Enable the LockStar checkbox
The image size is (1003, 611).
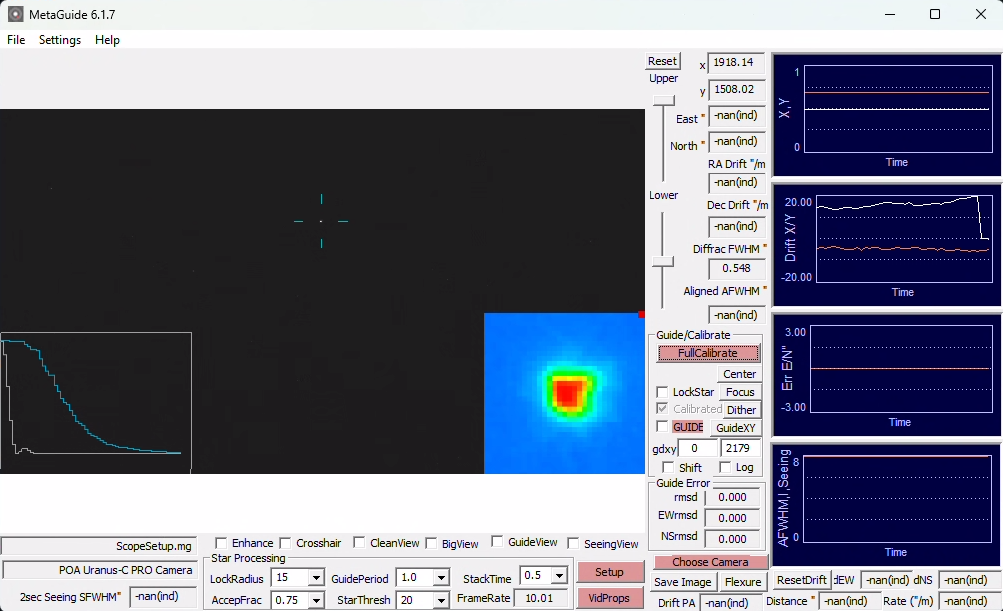coord(663,392)
